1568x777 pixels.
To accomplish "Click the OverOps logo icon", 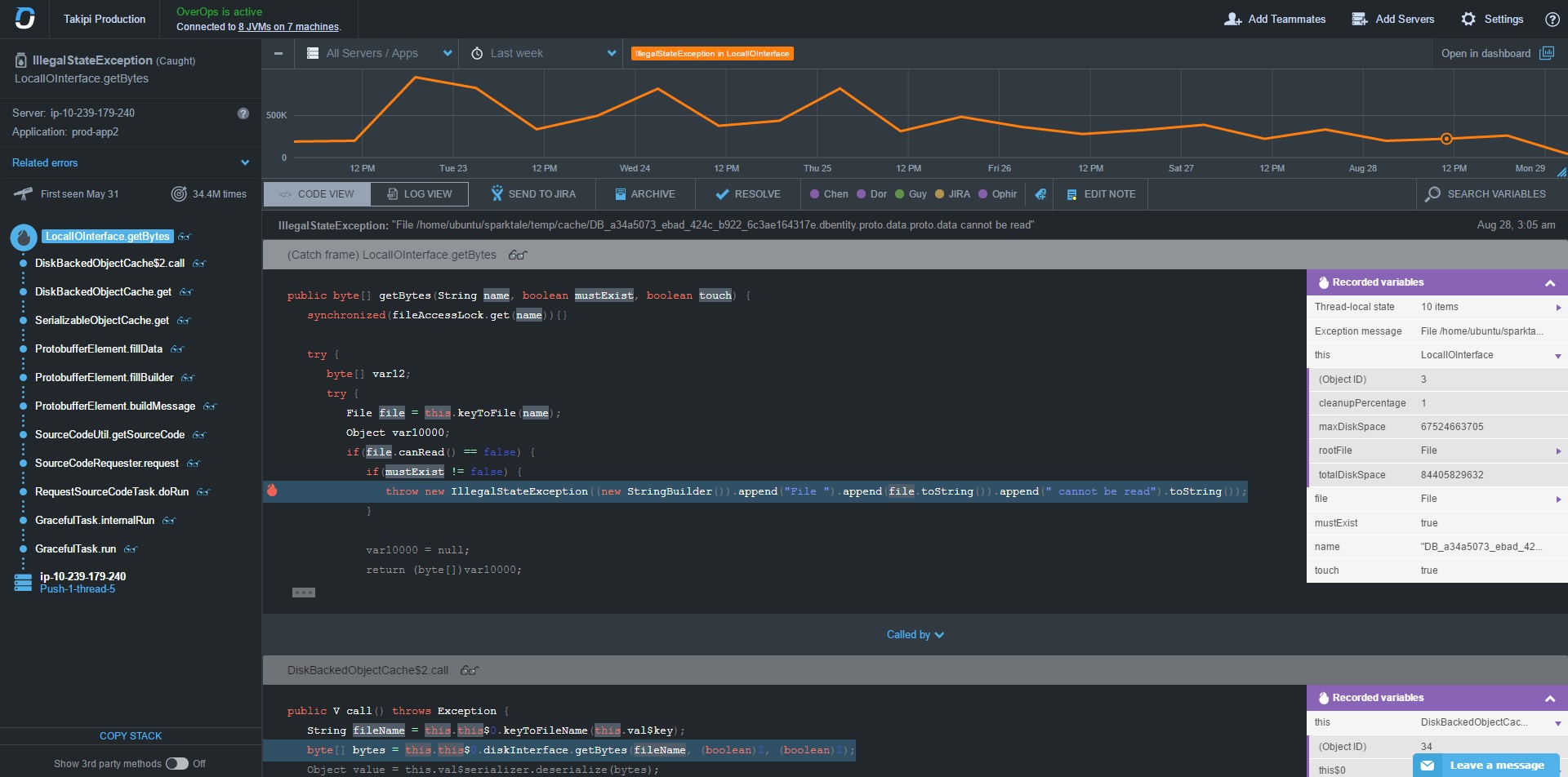I will [x=24, y=18].
